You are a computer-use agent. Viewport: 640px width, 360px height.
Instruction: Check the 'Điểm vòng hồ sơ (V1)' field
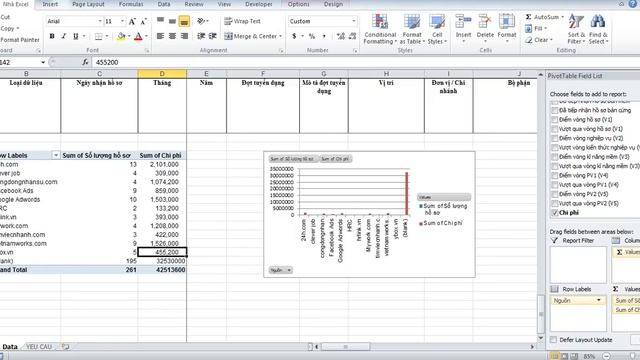coord(554,120)
